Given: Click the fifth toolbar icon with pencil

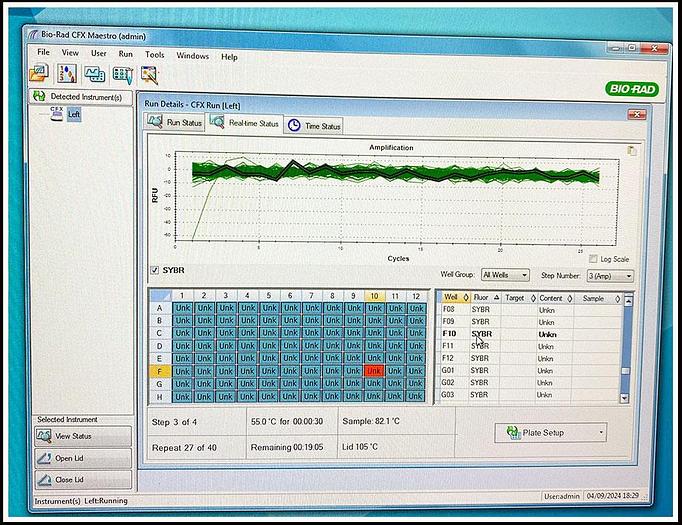Looking at the screenshot, I should coord(150,74).
